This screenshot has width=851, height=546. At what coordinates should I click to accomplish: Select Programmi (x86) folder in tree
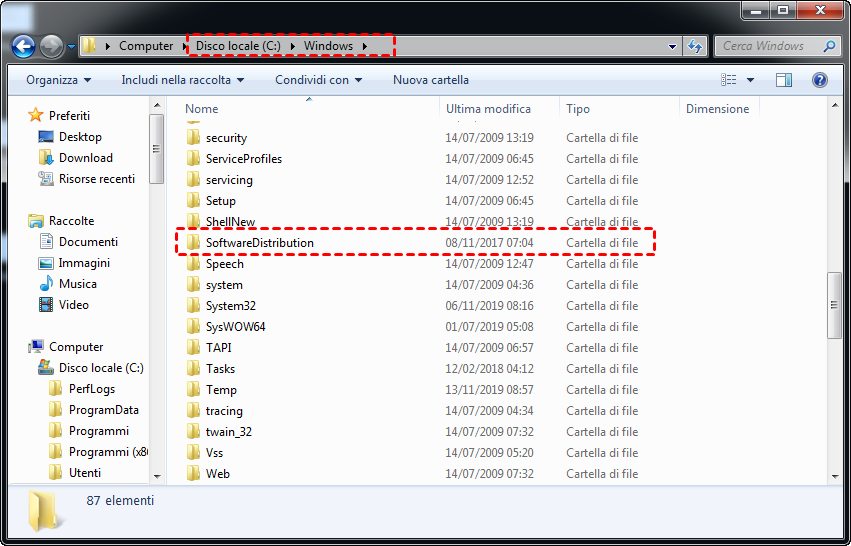point(98,452)
